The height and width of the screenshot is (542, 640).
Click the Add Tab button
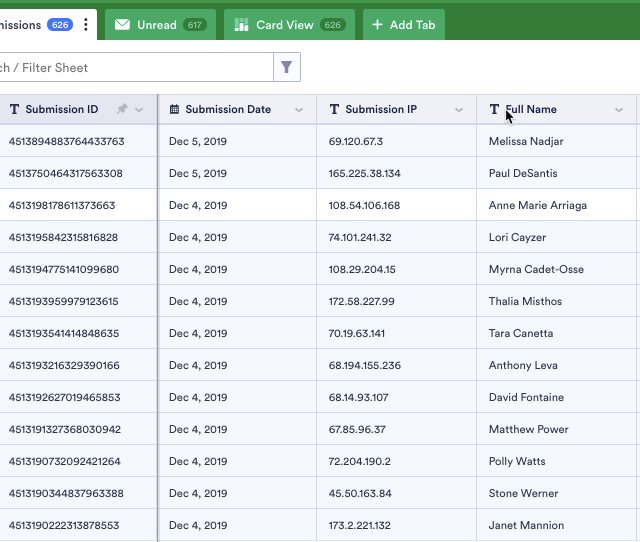tap(404, 25)
